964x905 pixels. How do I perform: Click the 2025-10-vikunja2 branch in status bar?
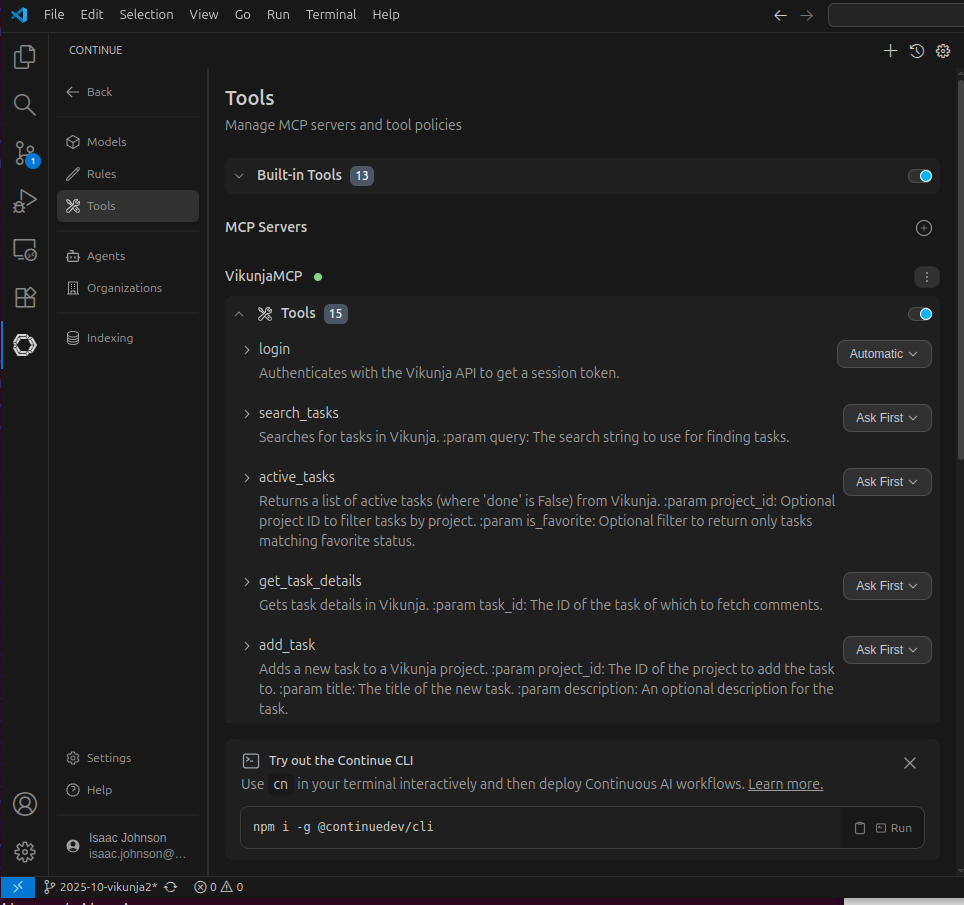pyautogui.click(x=100, y=887)
